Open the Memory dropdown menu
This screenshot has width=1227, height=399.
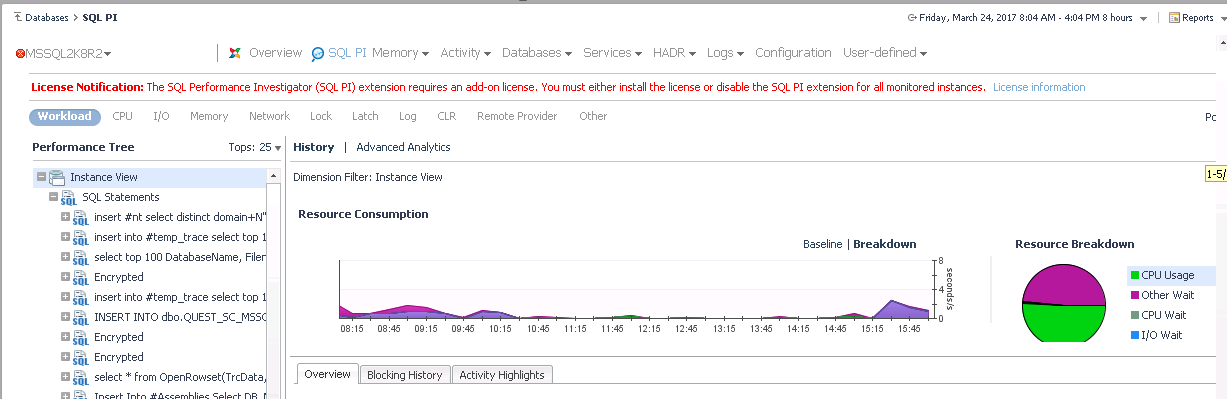400,53
